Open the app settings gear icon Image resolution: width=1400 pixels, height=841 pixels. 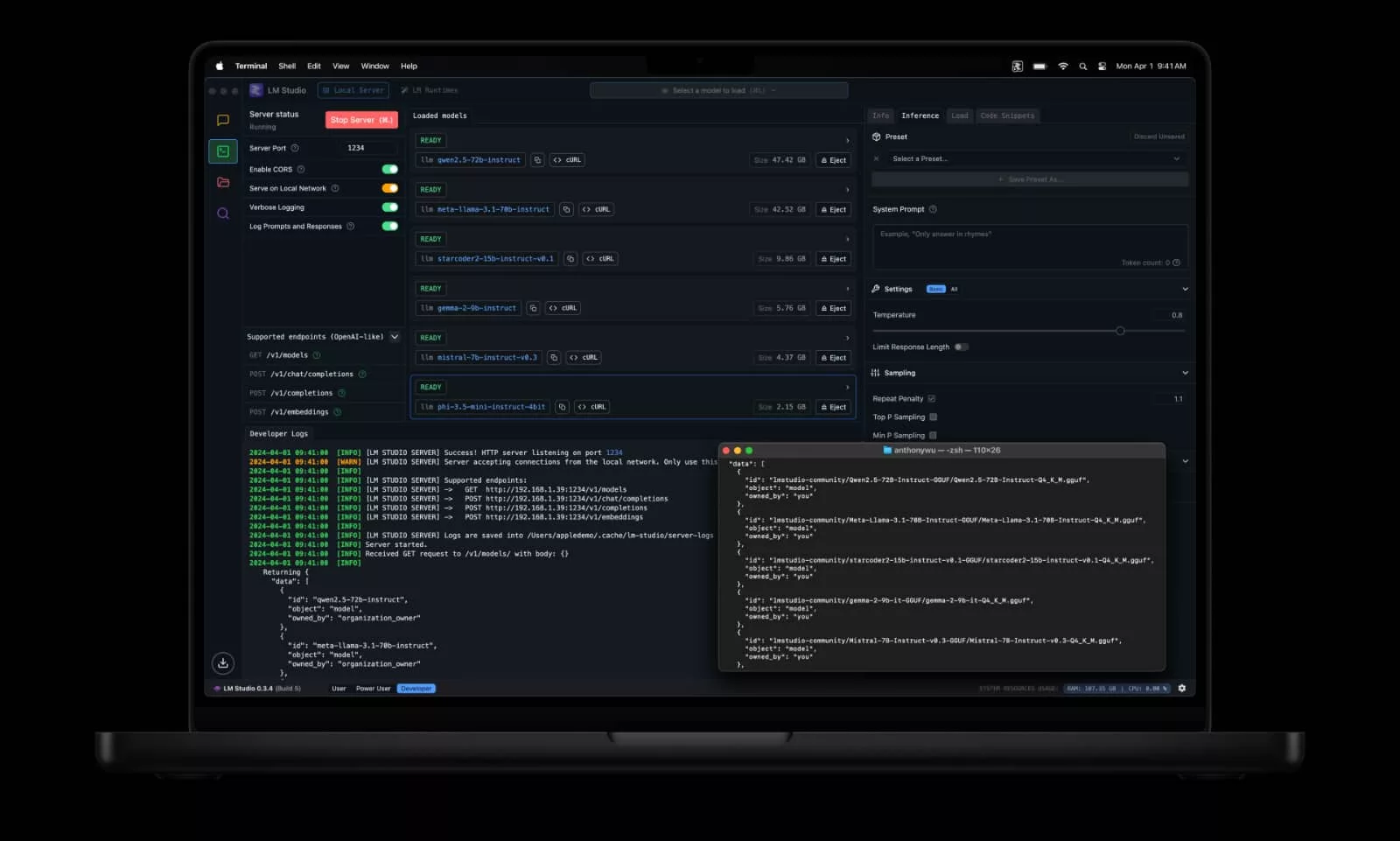pos(1182,689)
